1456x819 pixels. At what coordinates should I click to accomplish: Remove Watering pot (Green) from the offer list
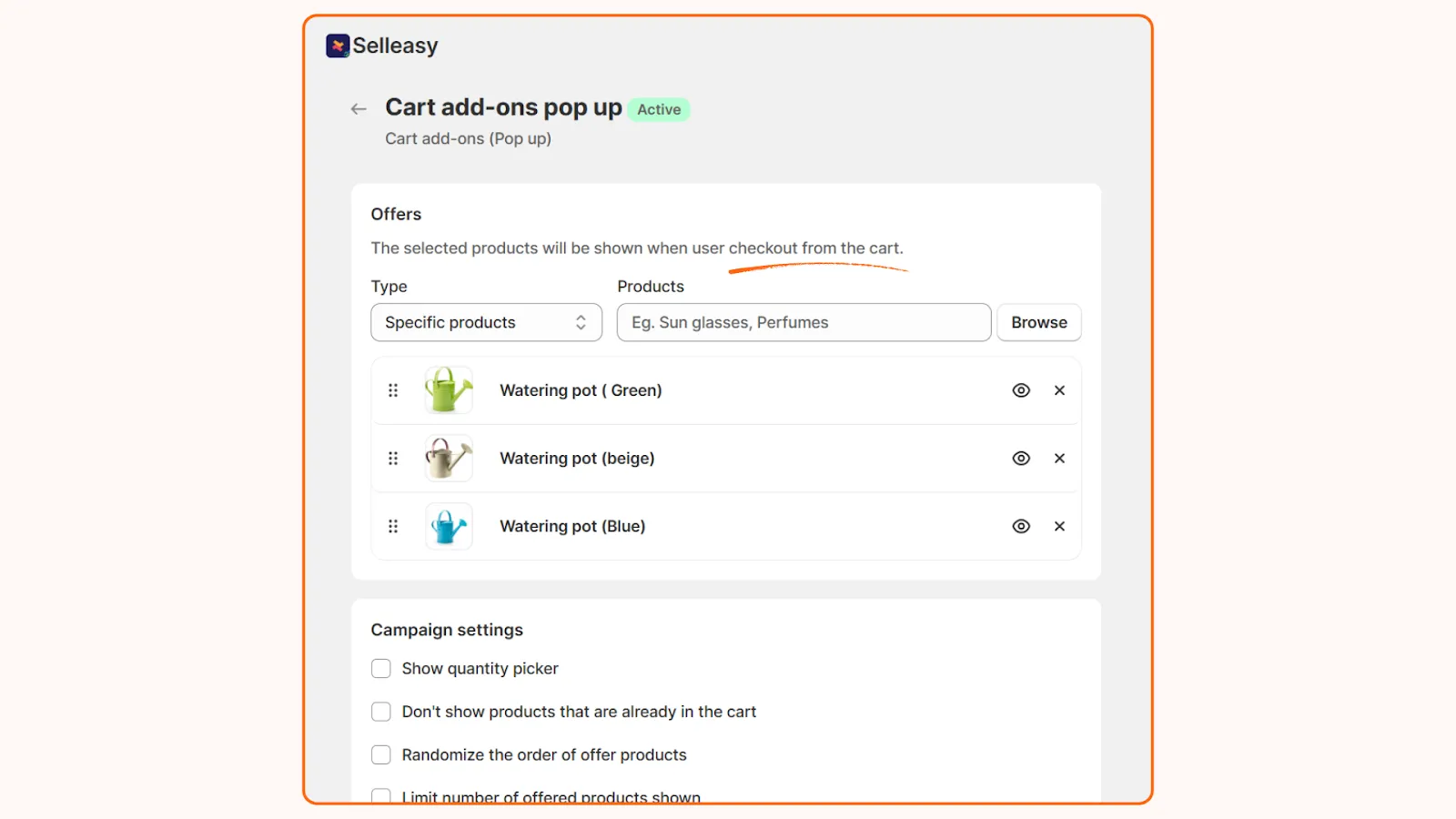pos(1059,389)
